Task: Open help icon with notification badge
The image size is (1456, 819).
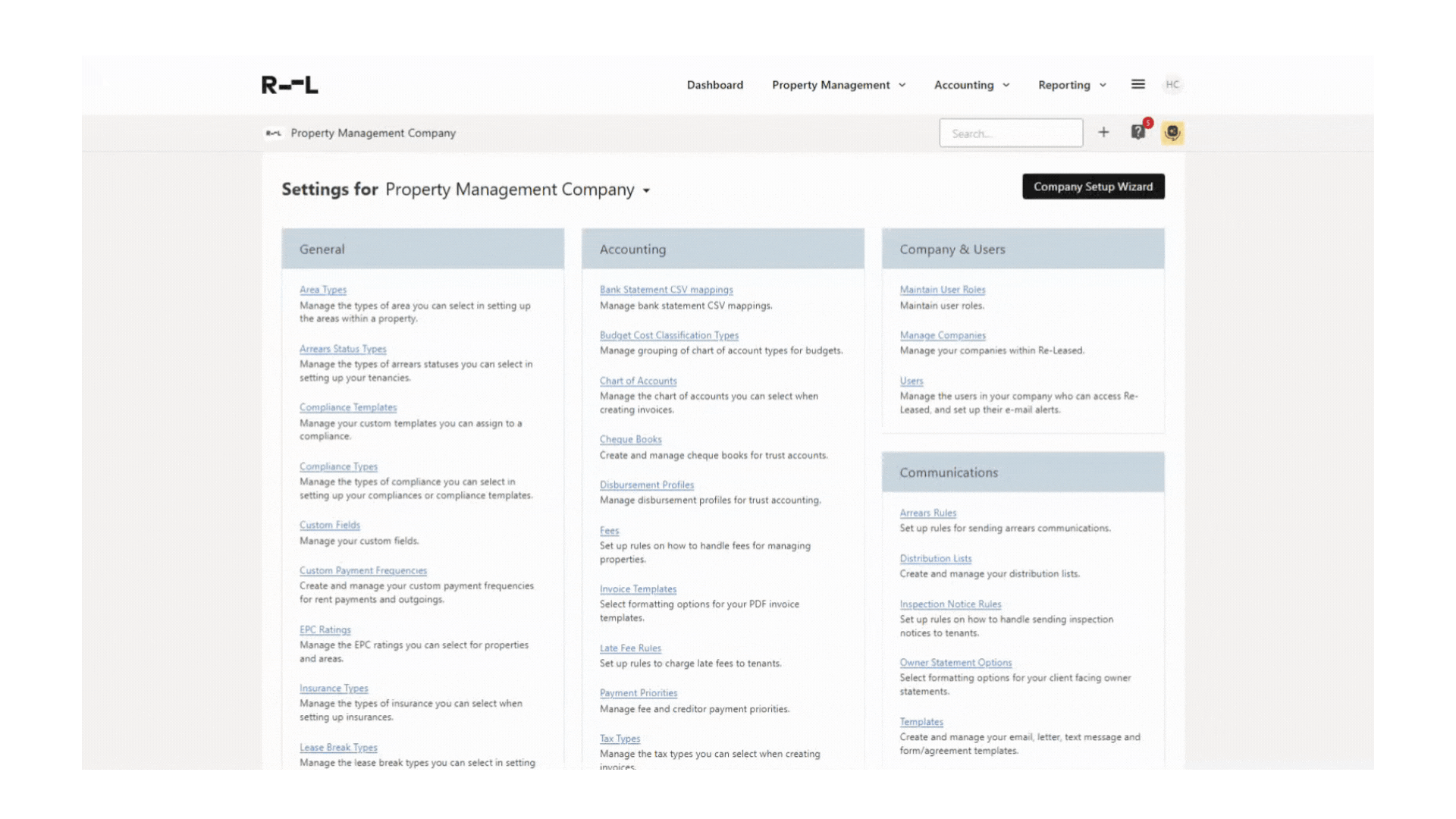Action: (x=1138, y=132)
